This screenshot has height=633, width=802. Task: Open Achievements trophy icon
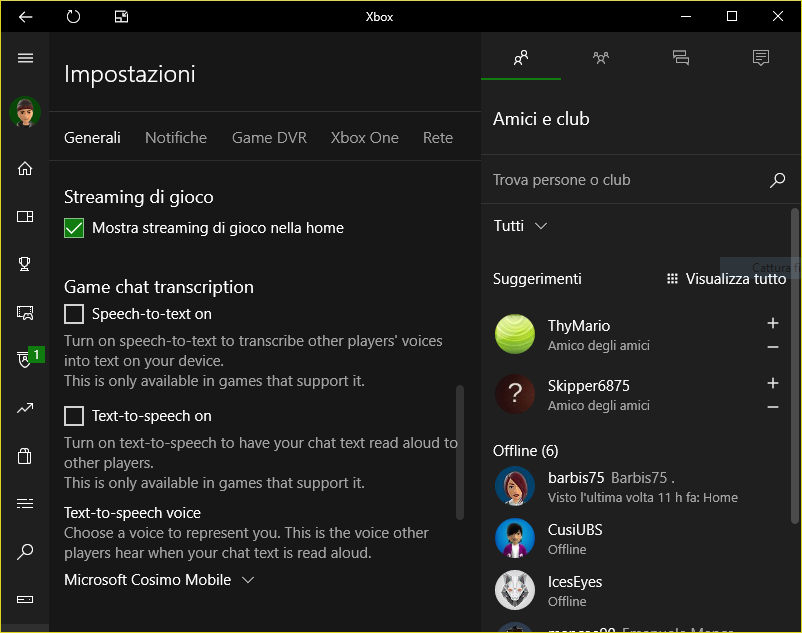point(25,264)
